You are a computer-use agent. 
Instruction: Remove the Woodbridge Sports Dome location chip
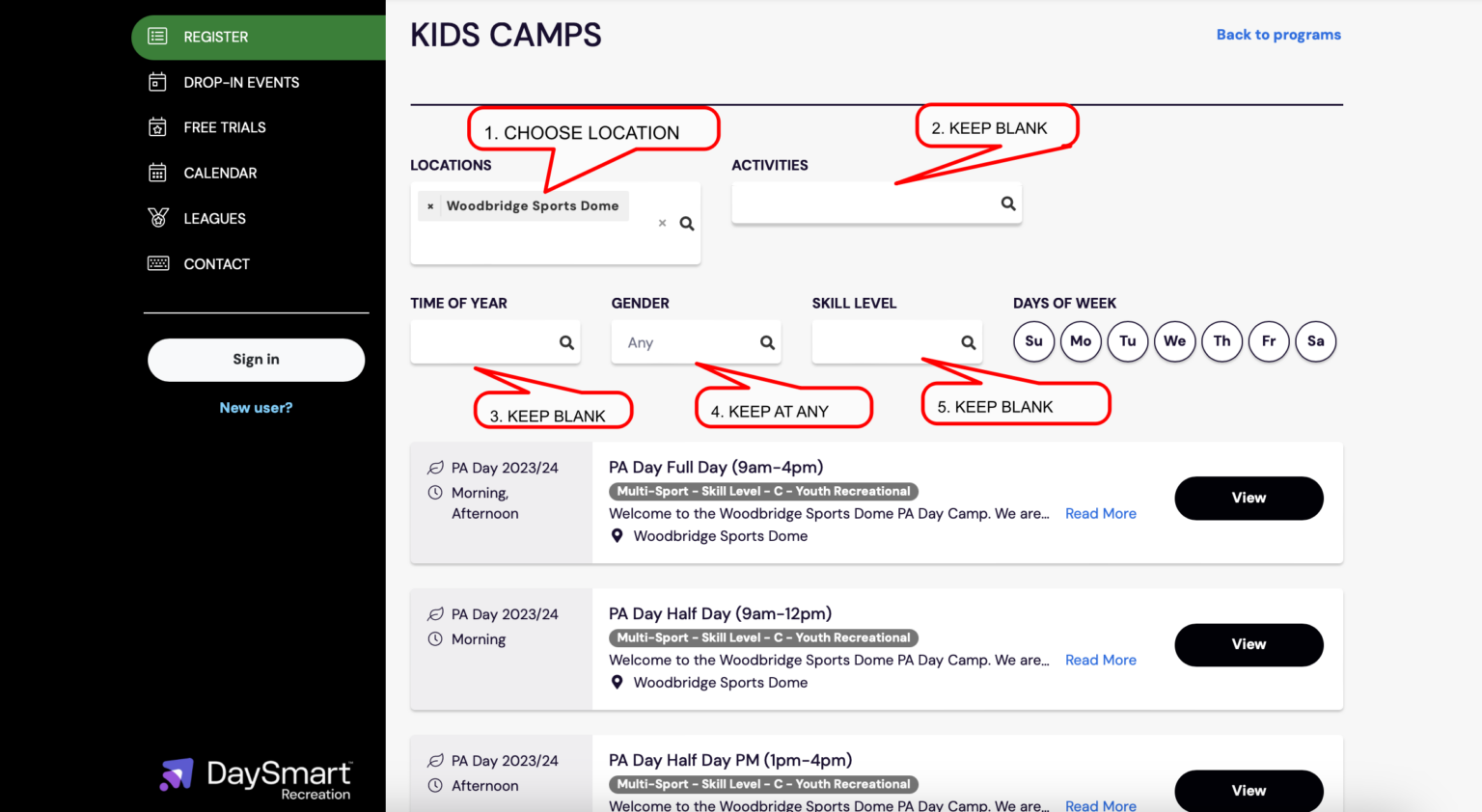(430, 205)
